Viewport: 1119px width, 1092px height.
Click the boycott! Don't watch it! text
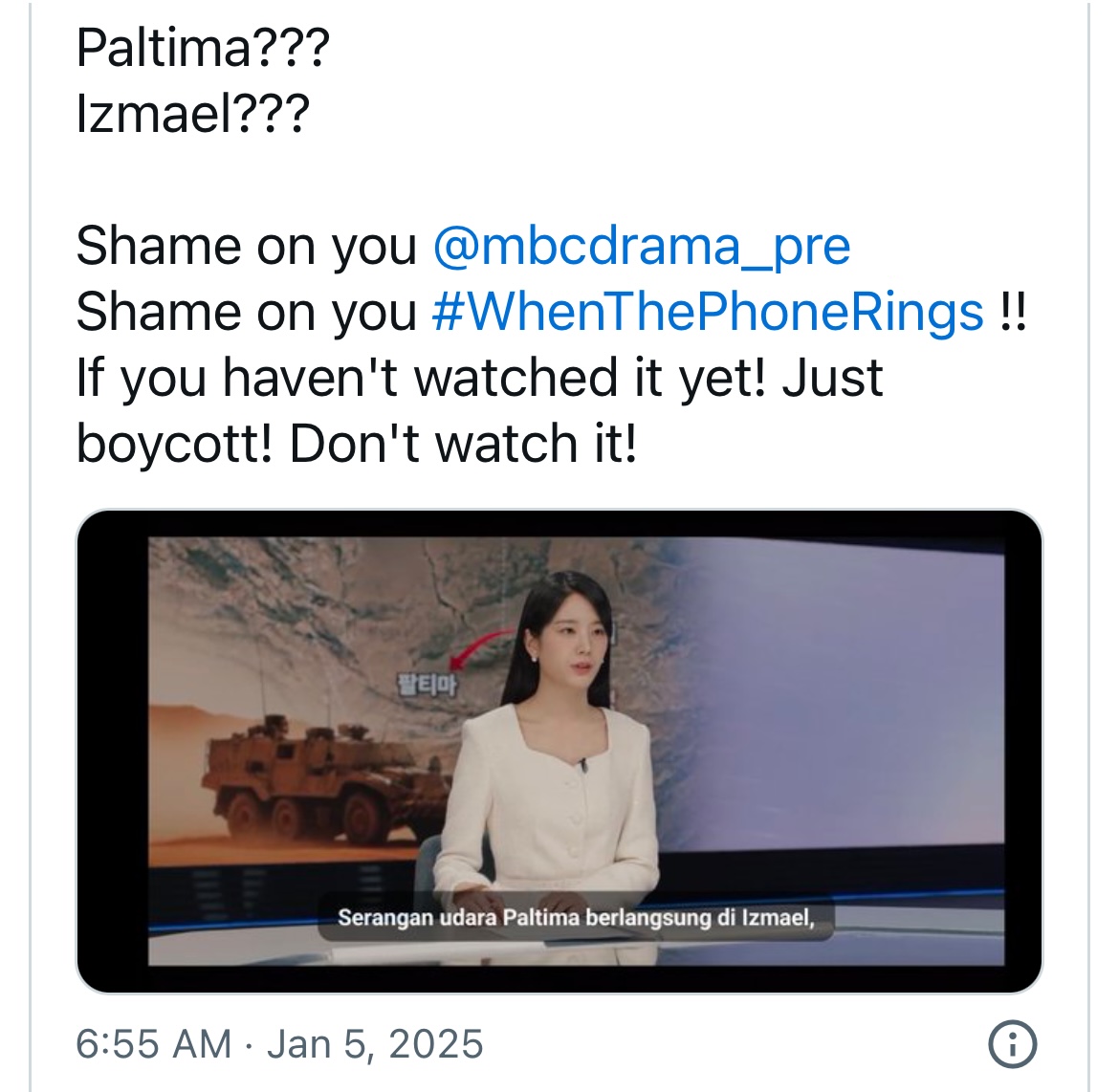point(356,444)
